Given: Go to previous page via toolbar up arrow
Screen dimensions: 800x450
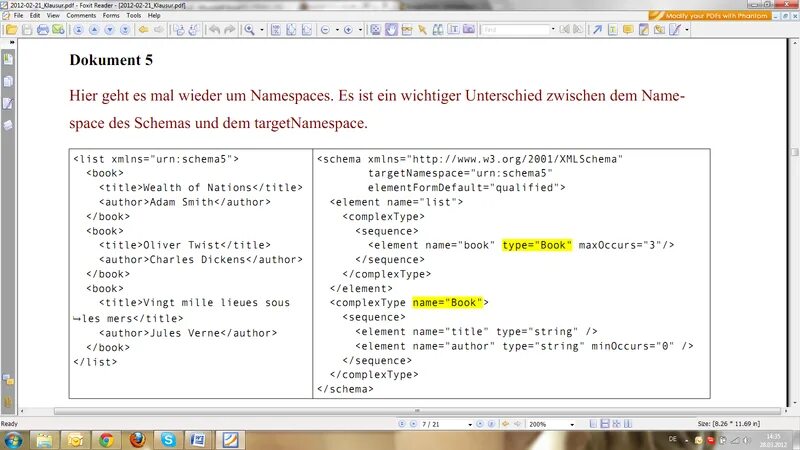Looking at the screenshot, I should (x=94, y=30).
